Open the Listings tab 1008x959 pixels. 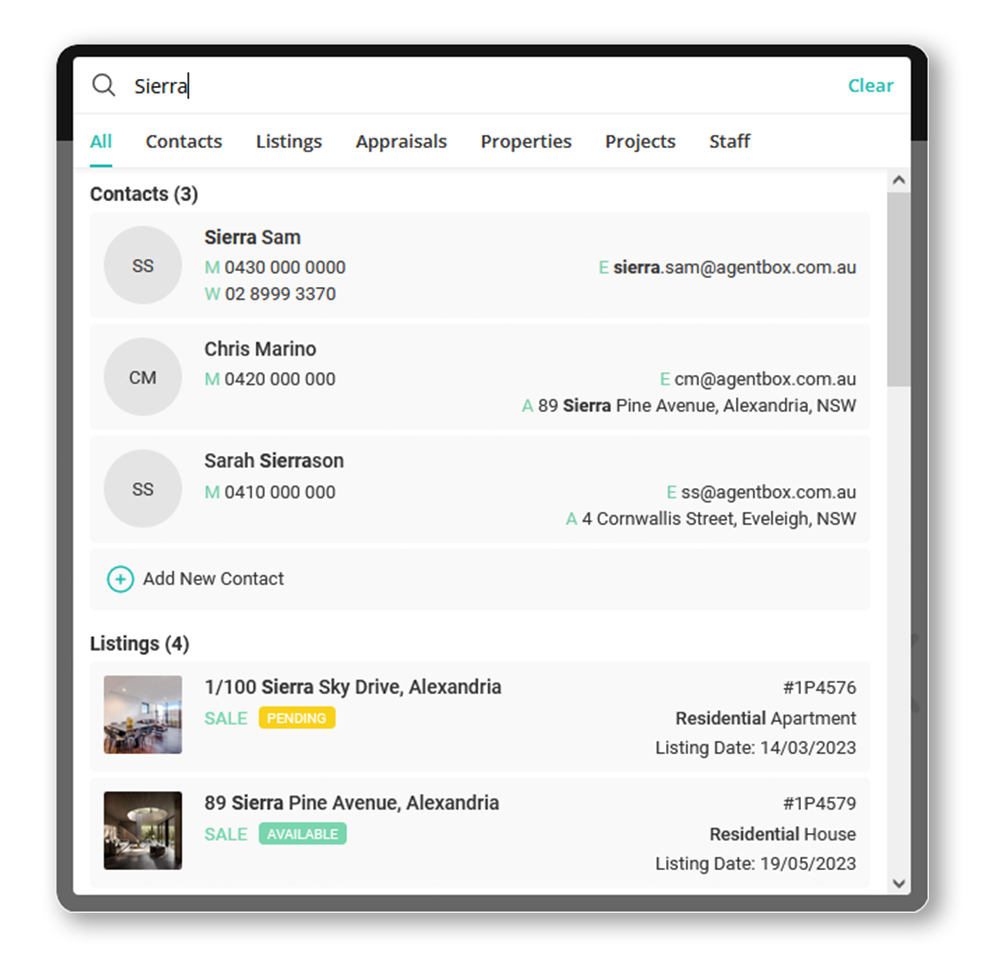288,141
